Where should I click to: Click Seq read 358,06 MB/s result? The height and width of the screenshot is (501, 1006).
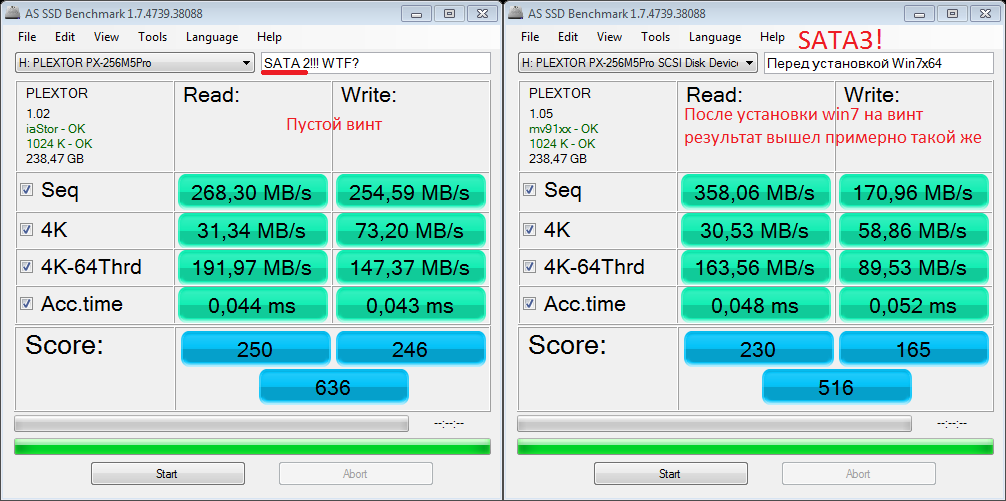(x=756, y=191)
